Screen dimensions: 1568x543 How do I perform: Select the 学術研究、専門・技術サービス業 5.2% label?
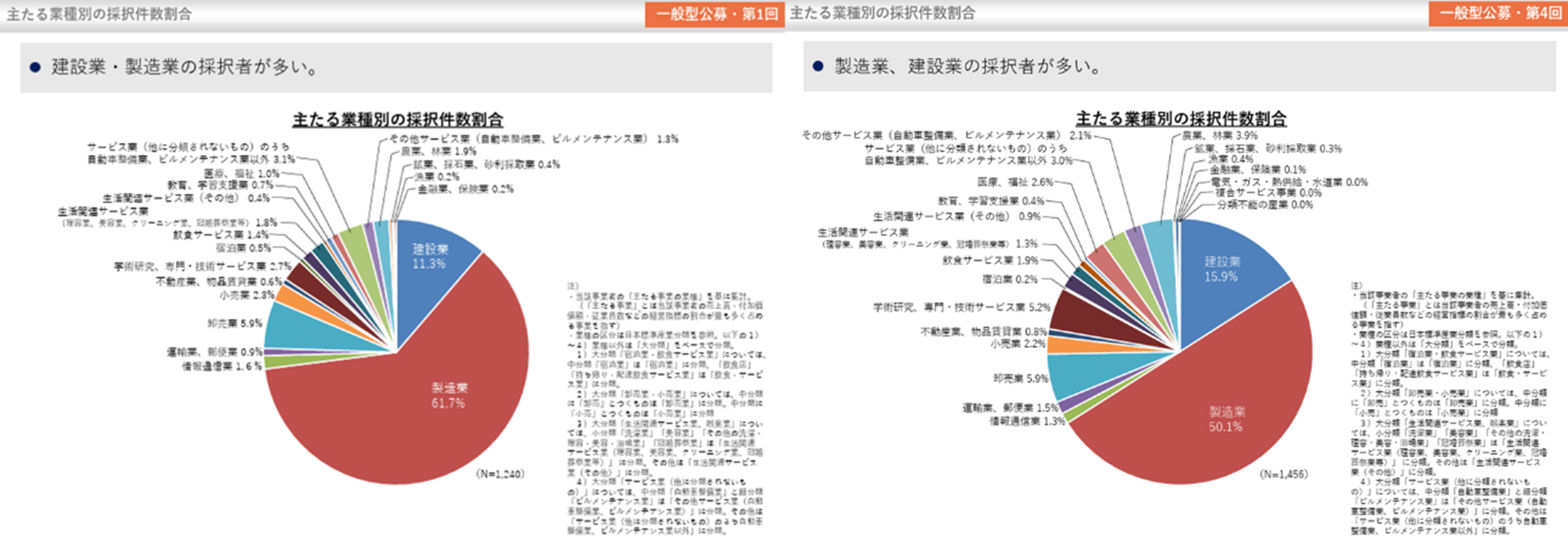coord(961,308)
